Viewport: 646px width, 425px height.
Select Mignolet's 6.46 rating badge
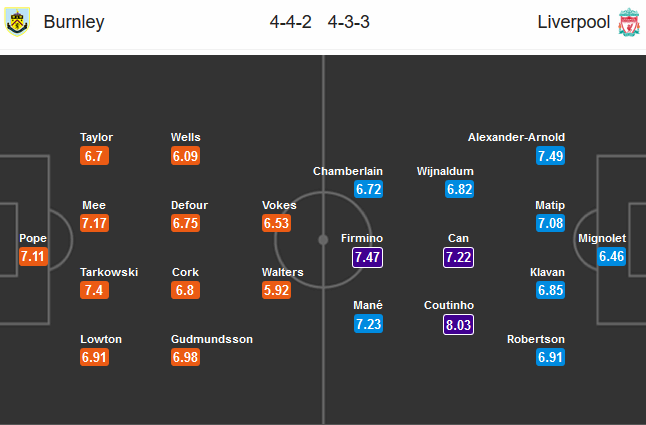pyautogui.click(x=612, y=257)
